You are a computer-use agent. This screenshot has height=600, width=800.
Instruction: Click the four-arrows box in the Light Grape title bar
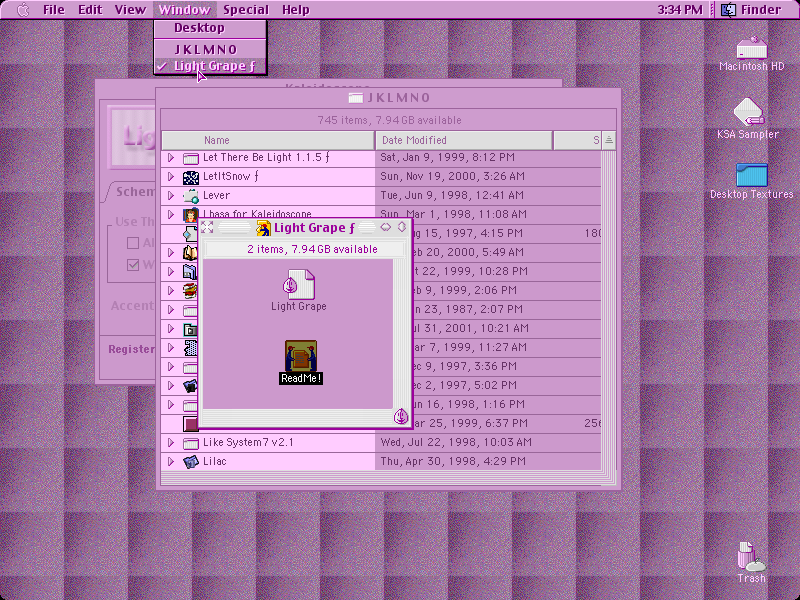pyautogui.click(x=207, y=227)
